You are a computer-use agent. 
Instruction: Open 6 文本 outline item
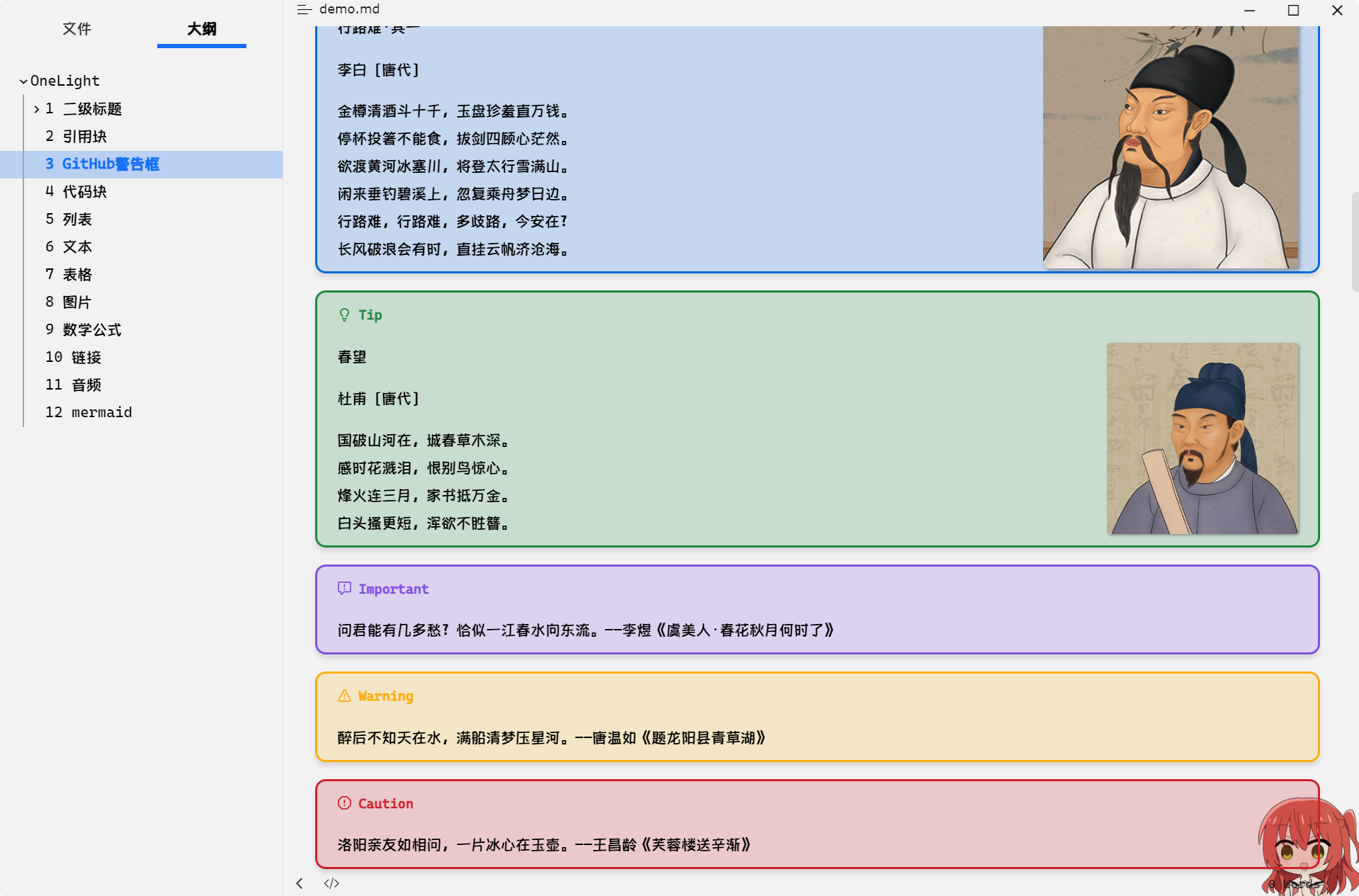tap(69, 246)
